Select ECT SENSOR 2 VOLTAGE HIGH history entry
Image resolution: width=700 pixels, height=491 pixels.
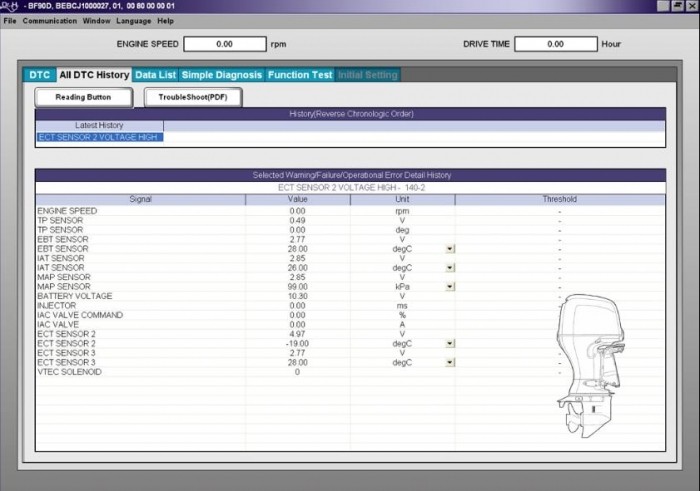pos(99,137)
